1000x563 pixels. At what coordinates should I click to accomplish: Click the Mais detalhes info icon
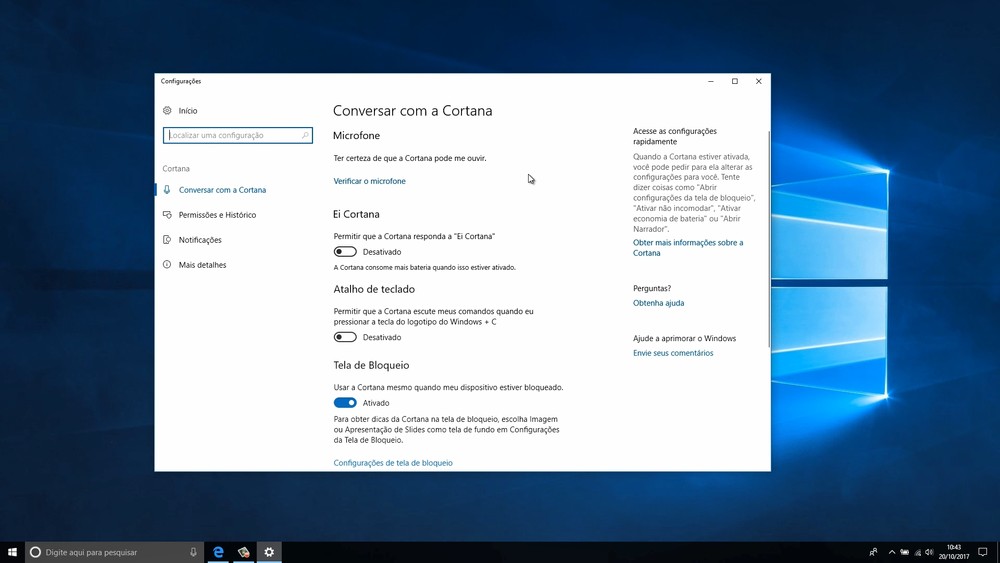pos(167,265)
